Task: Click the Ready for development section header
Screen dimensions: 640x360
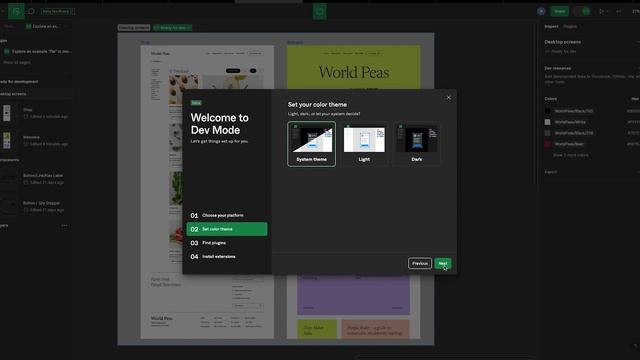Action: tap(19, 82)
